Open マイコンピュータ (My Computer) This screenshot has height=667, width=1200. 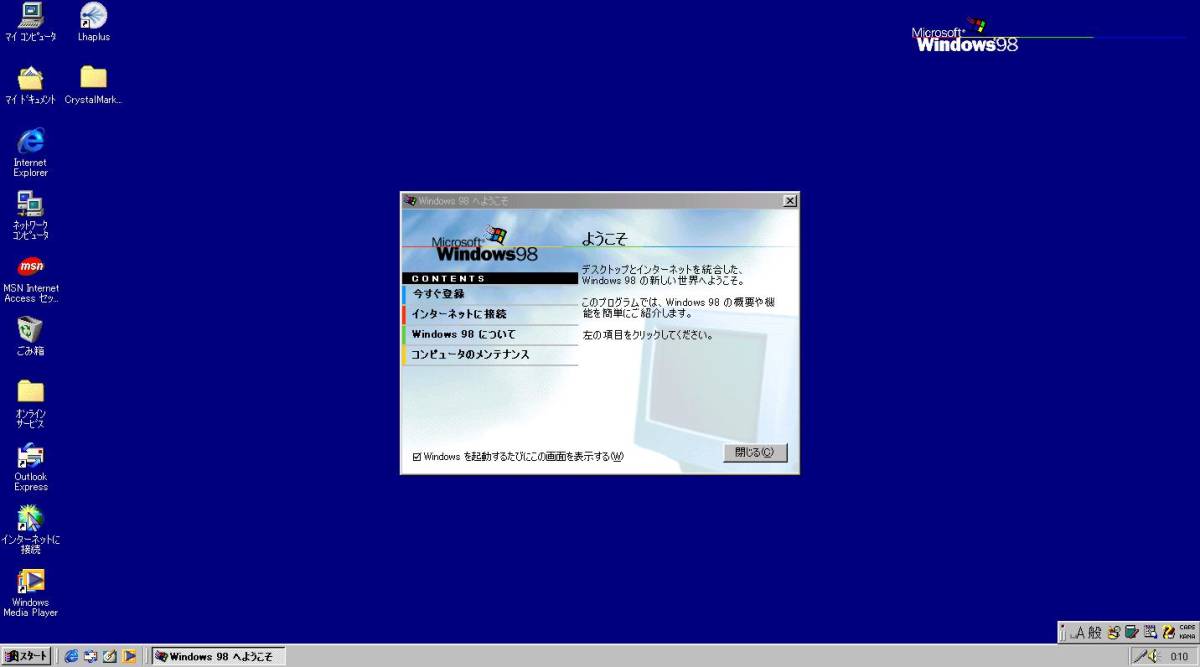[x=30, y=14]
